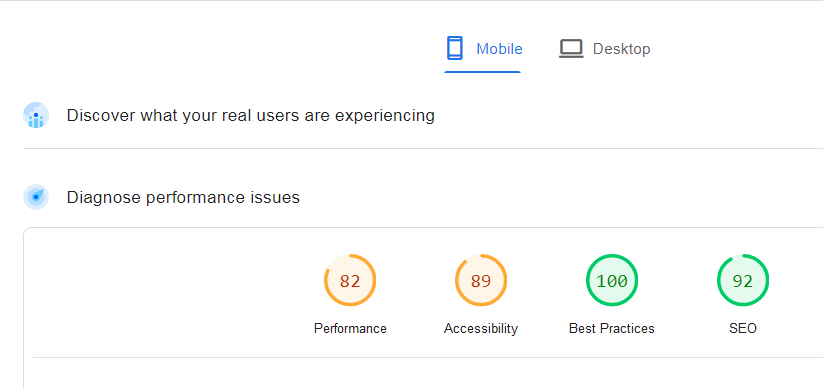Image resolution: width=823 pixels, height=389 pixels.
Task: Open the Best Practices gauge showing 100
Action: [x=612, y=280]
